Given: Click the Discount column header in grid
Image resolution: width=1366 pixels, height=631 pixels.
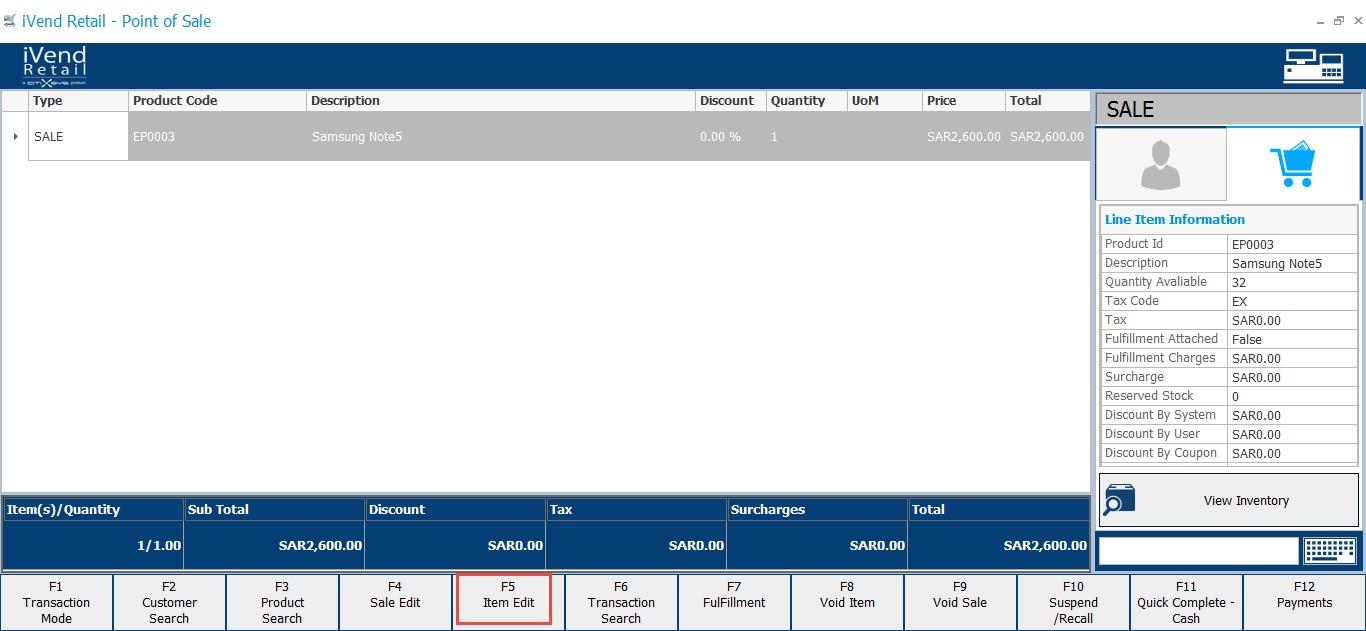Looking at the screenshot, I should point(730,101).
